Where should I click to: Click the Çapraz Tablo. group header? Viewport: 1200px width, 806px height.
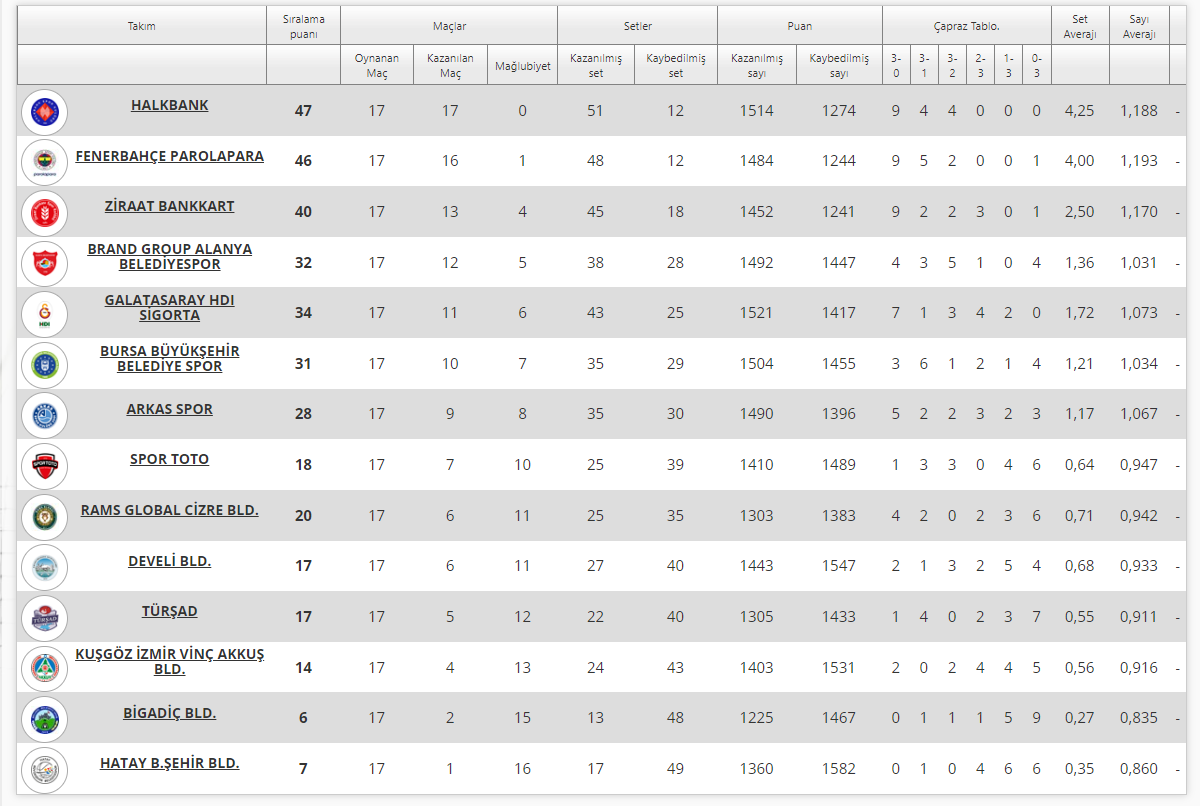966,26
